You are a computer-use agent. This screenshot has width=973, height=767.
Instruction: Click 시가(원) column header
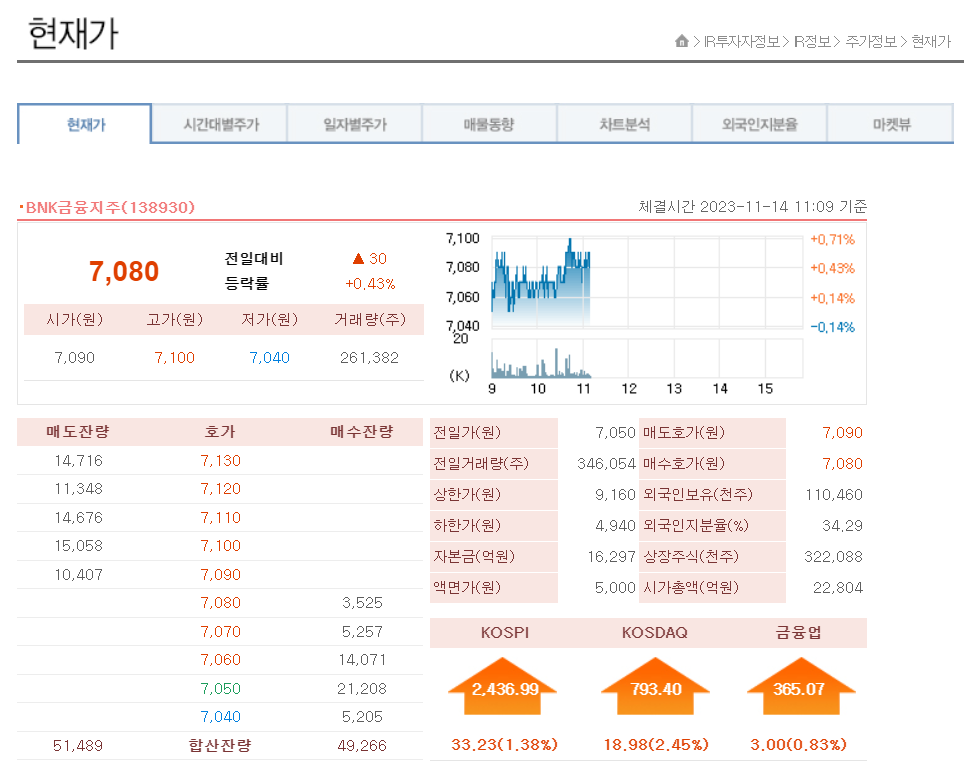pos(74,319)
